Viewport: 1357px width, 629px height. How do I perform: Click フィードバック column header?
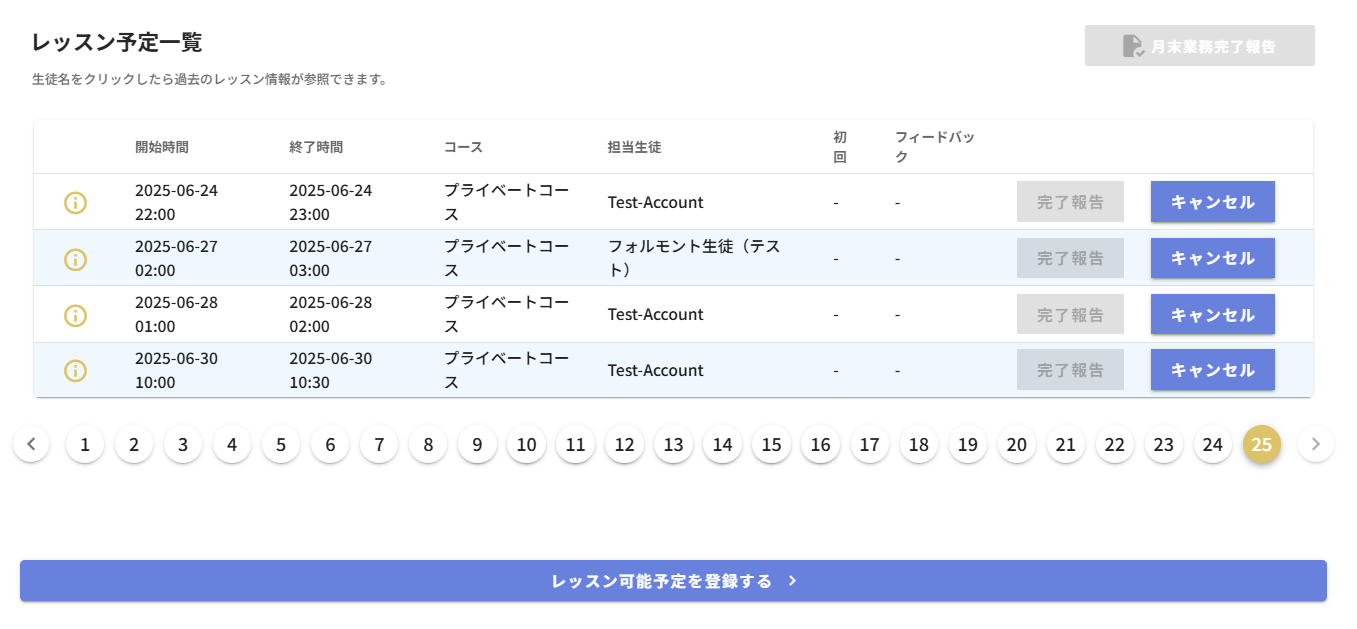click(x=934, y=147)
